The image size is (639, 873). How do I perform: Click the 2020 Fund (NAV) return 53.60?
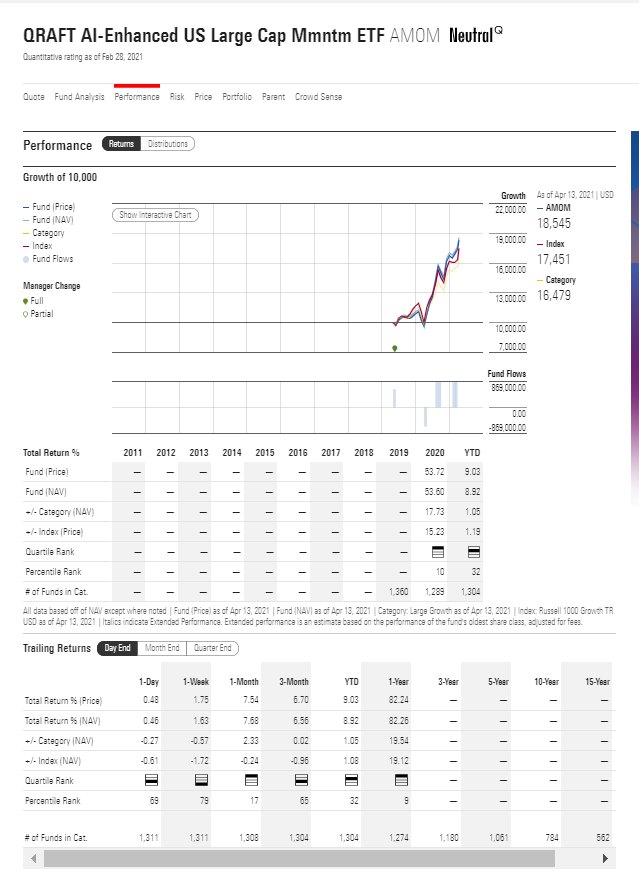[x=435, y=492]
